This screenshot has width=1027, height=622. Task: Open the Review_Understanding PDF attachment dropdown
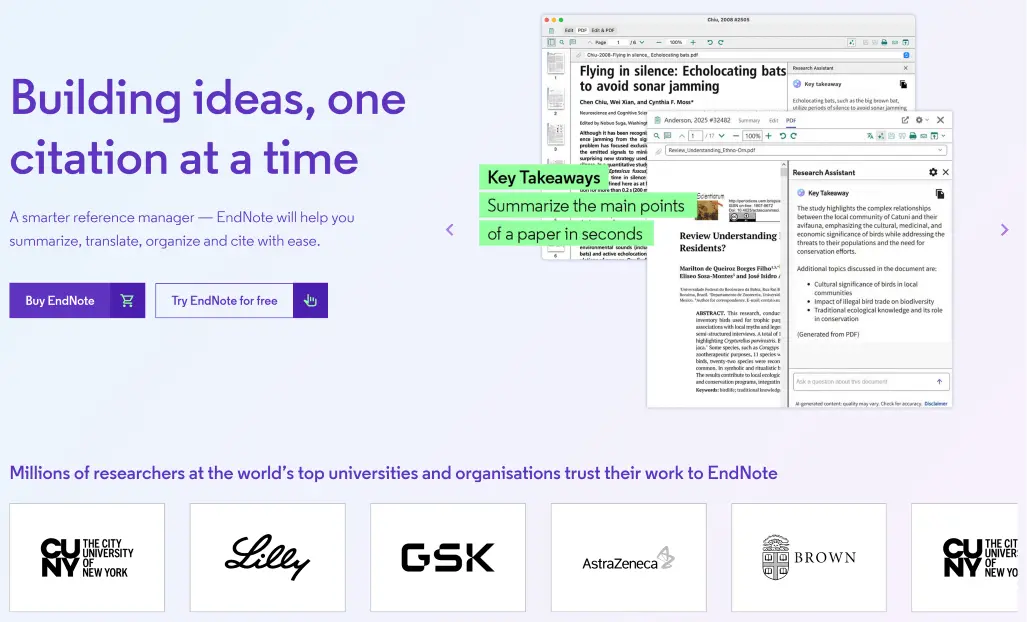point(806,150)
